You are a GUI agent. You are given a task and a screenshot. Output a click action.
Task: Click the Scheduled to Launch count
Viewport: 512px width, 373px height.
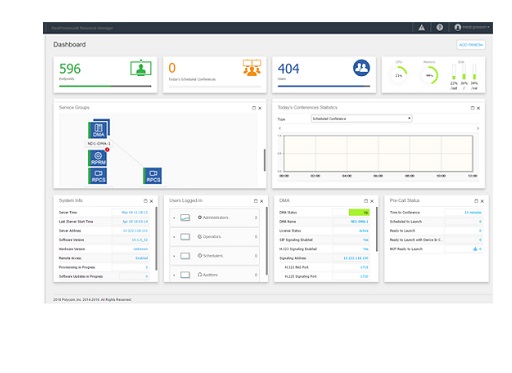point(480,222)
